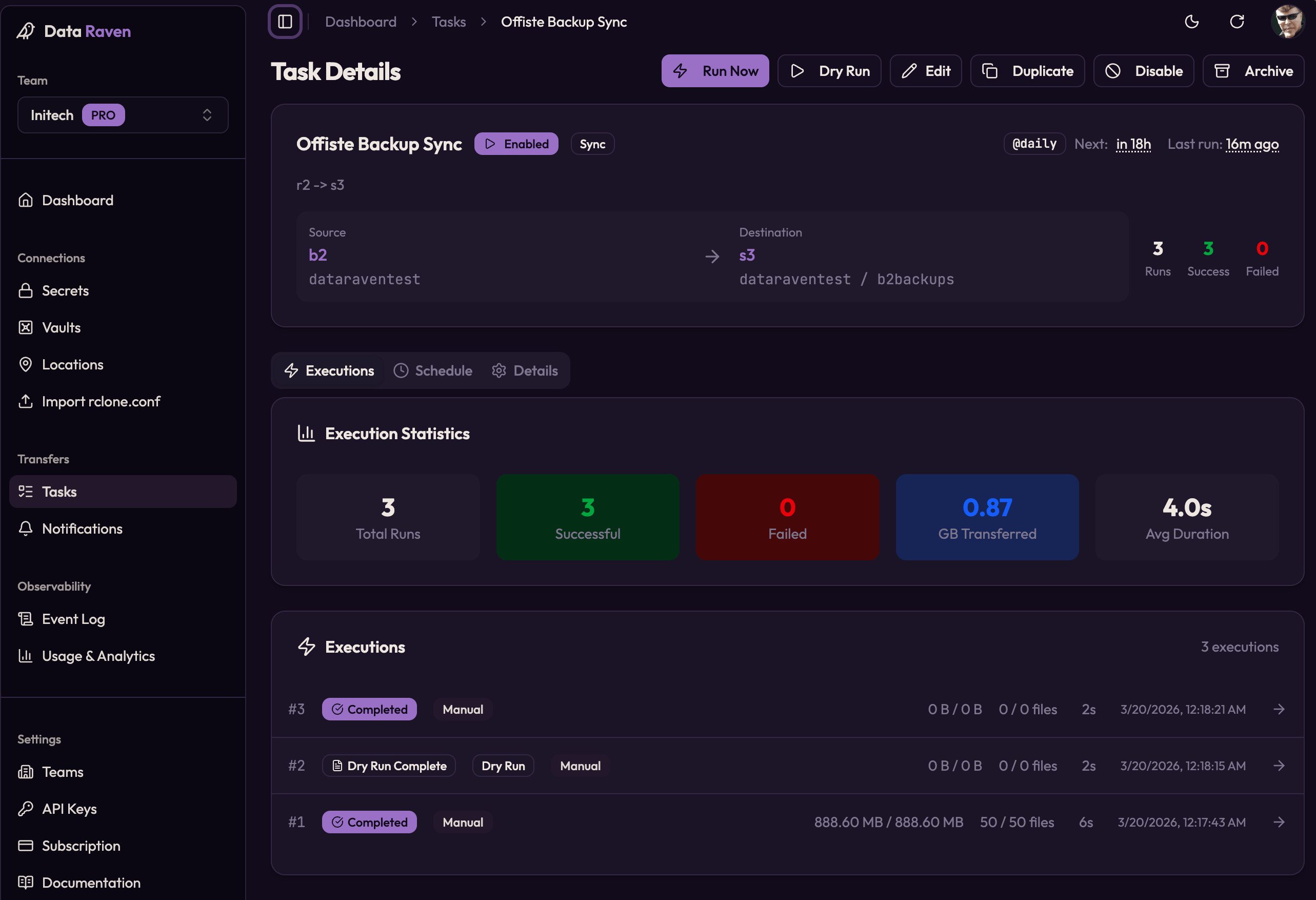Expand execution #3 with arrow
This screenshot has height=900, width=1316.
click(x=1279, y=709)
